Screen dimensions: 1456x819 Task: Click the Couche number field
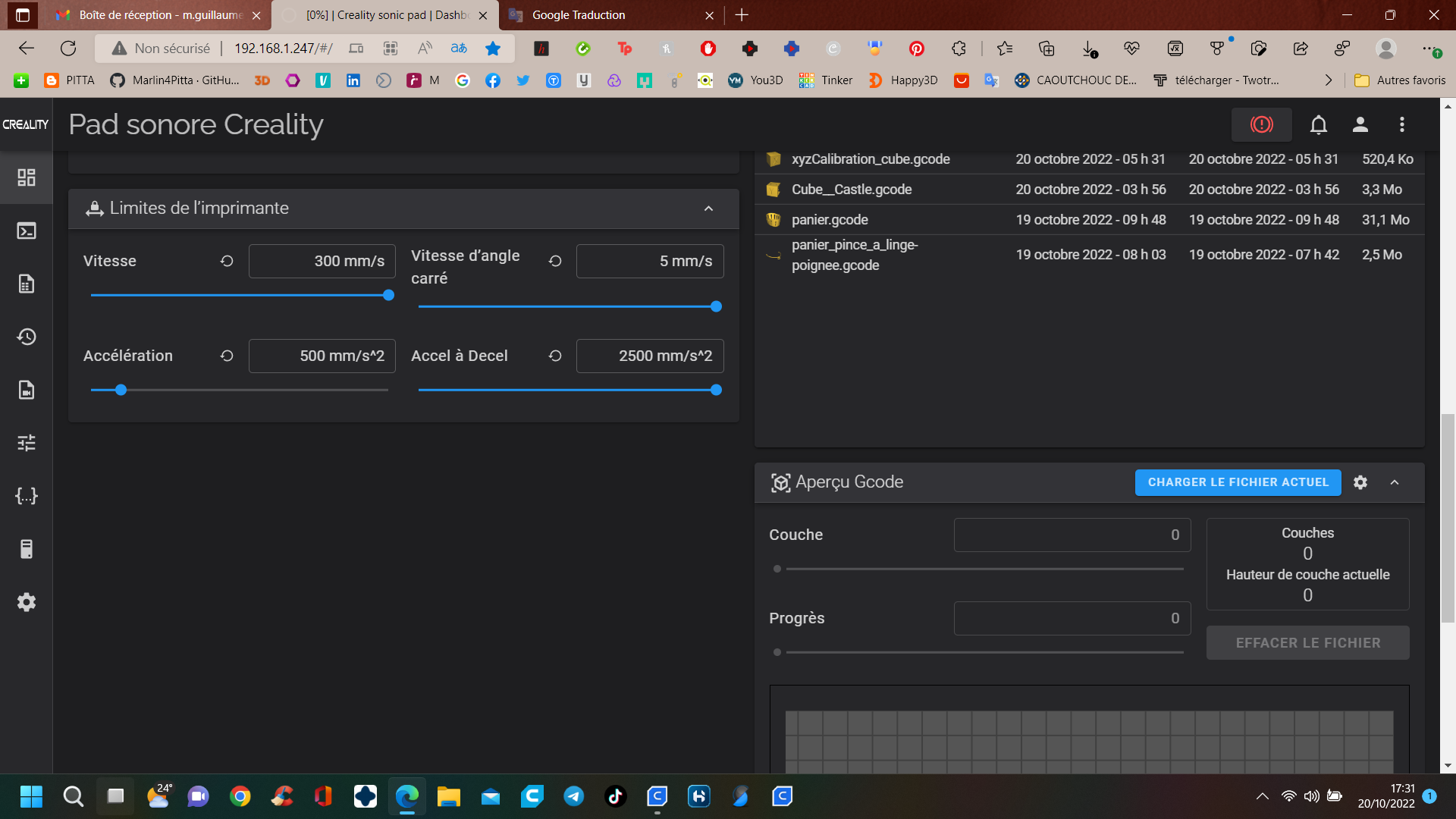click(x=1072, y=535)
